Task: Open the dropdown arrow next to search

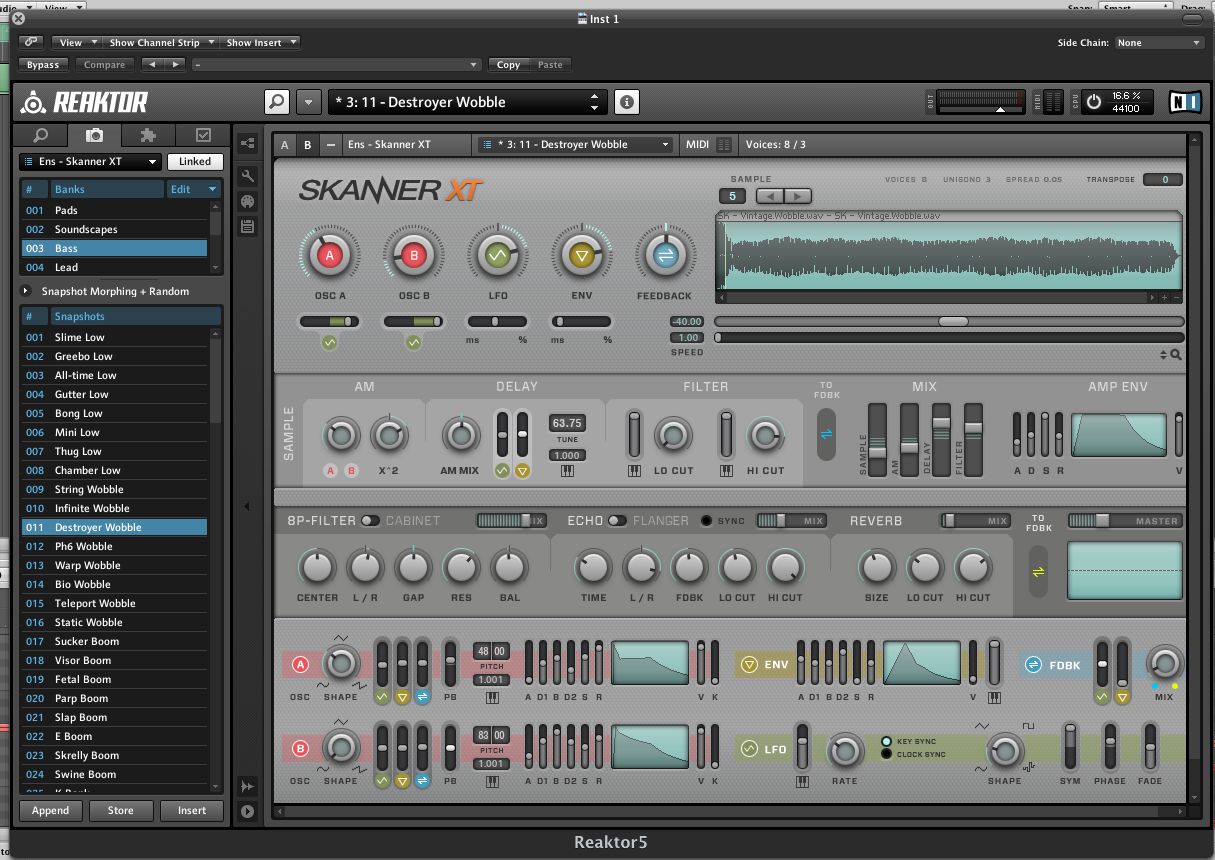Action: pyautogui.click(x=308, y=102)
